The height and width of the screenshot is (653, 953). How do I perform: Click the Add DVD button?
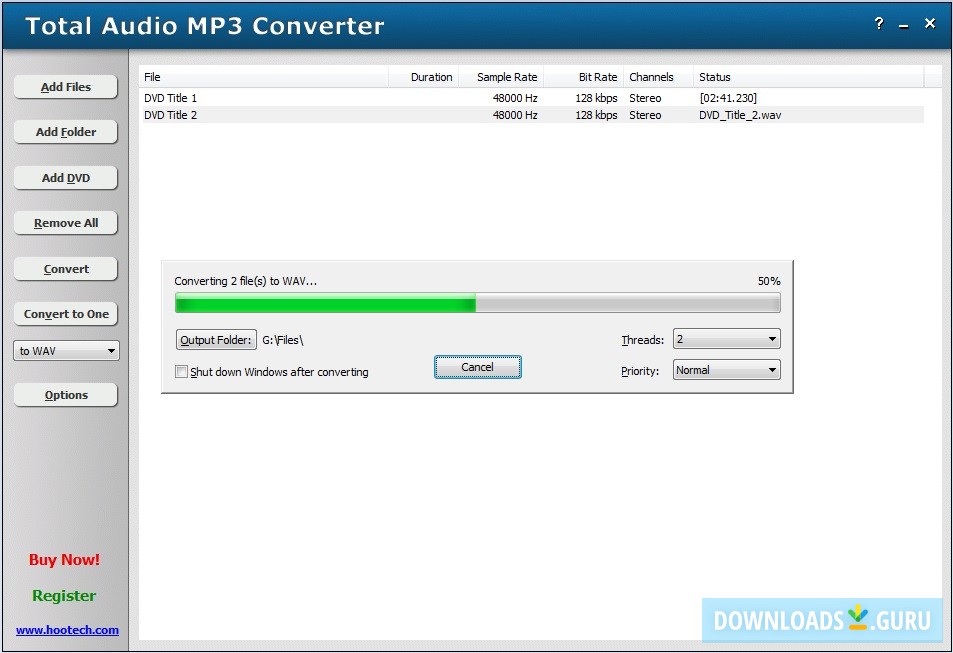[x=65, y=177]
